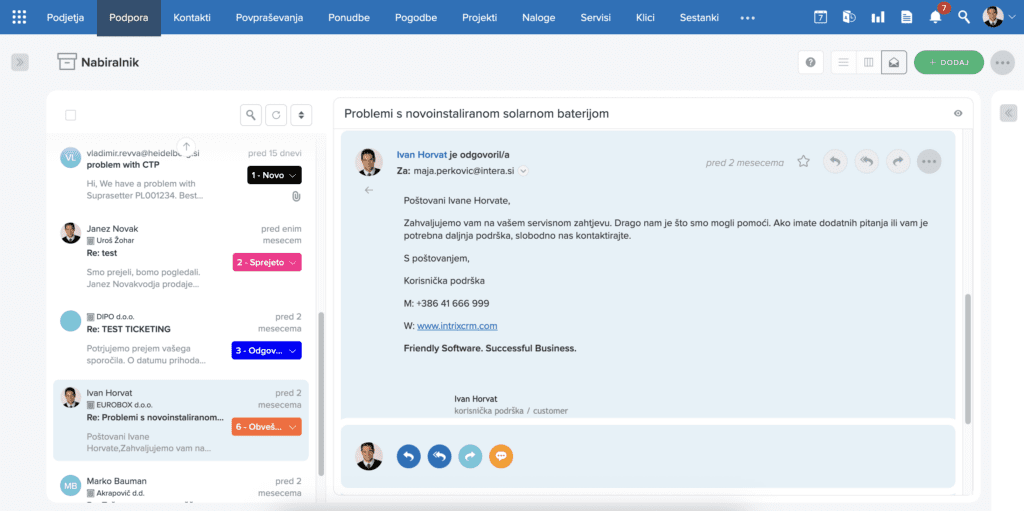This screenshot has width=1024, height=511.
Task: Open the app launcher grid icon
Action: (19, 17)
